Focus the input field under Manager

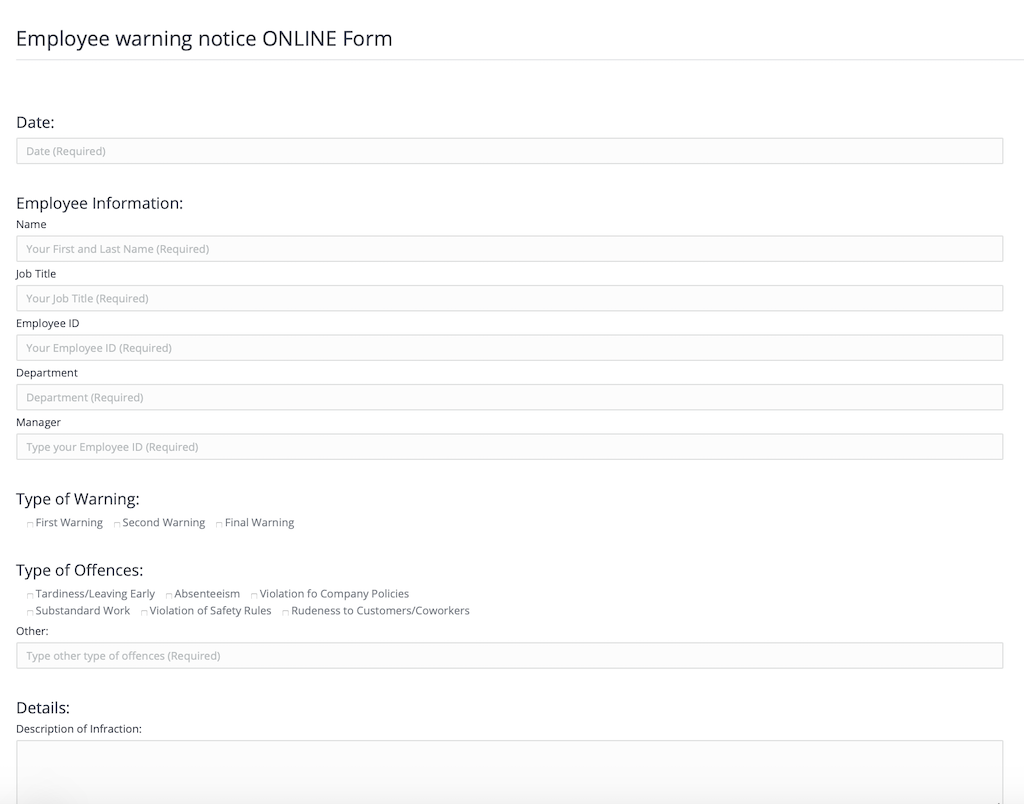[509, 447]
